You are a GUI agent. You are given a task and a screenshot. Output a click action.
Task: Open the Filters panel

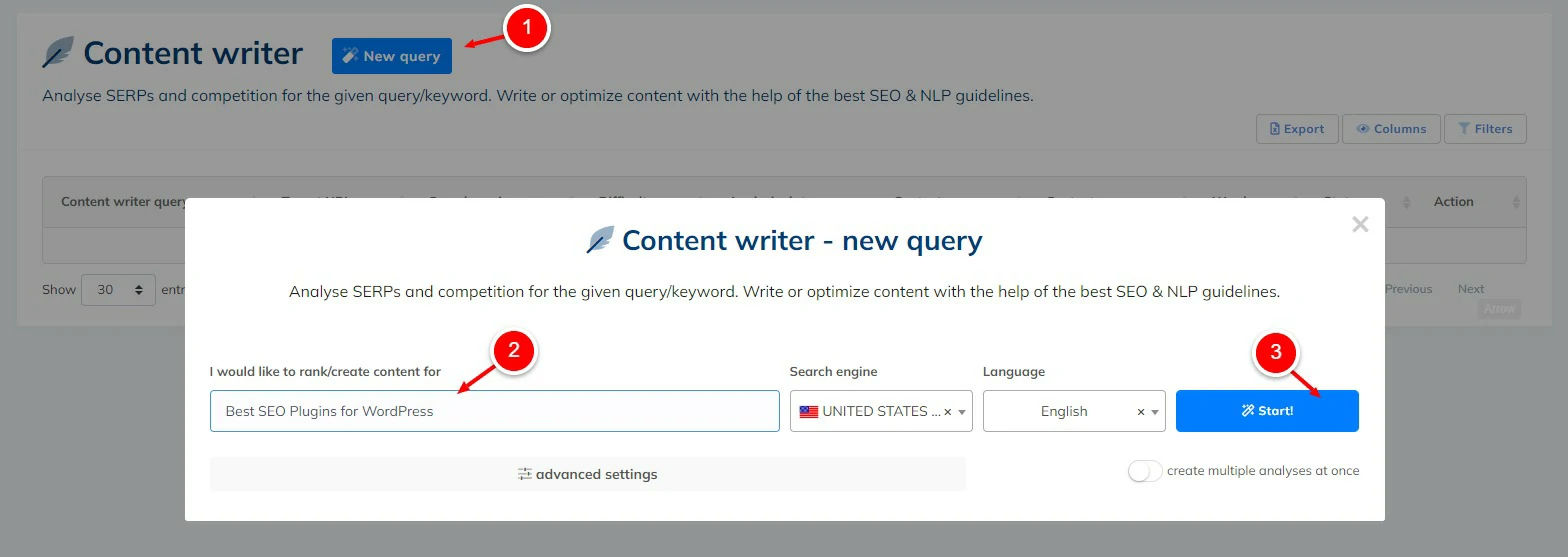1485,129
